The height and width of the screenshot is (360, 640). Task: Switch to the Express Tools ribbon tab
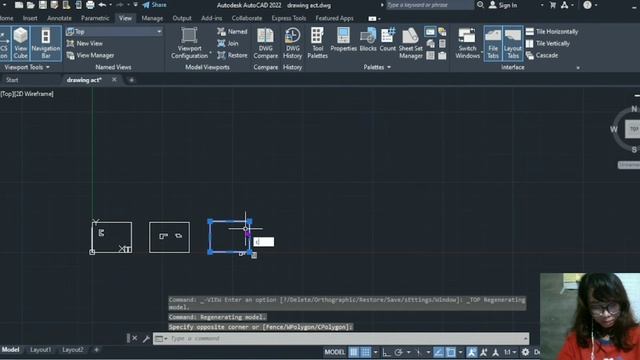(289, 18)
